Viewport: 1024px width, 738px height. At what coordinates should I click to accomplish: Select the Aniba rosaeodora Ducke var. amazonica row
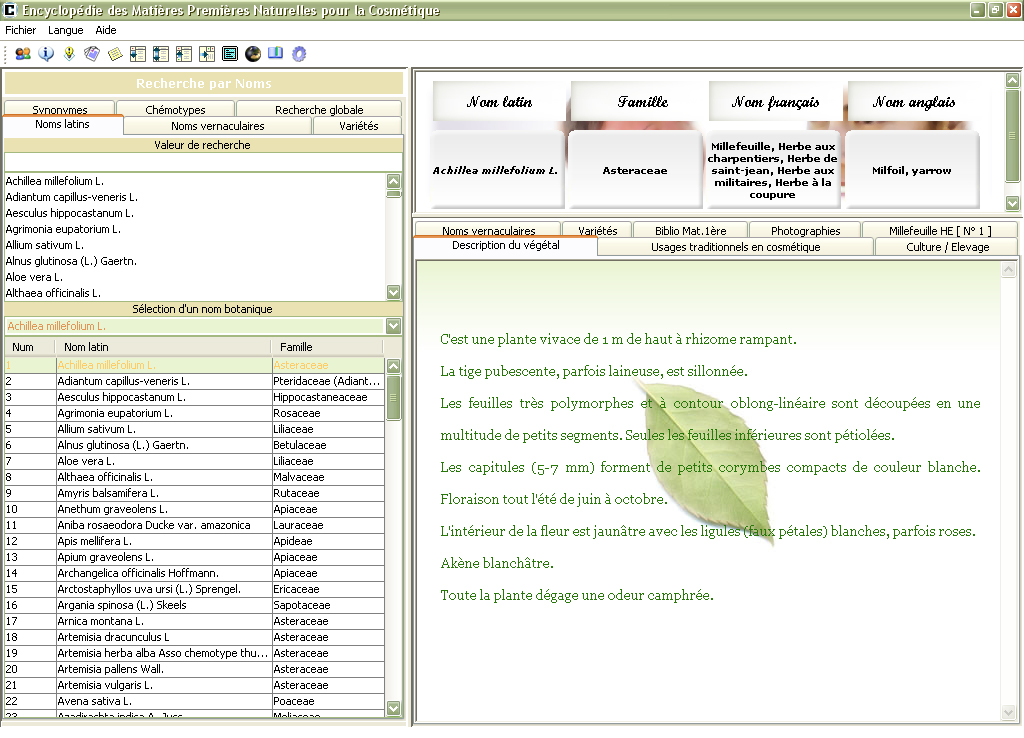pos(194,525)
